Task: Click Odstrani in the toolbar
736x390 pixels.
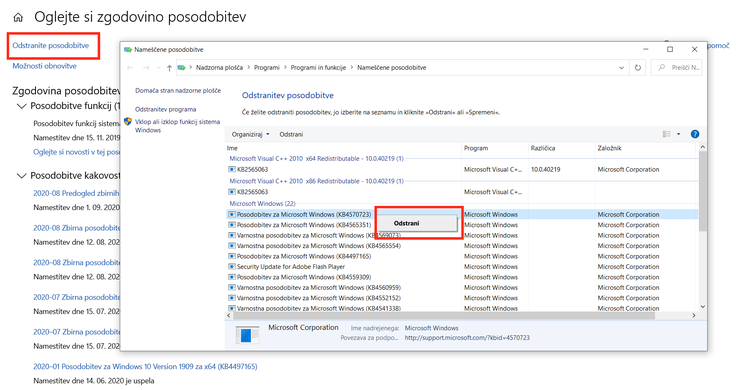Action: [291, 134]
